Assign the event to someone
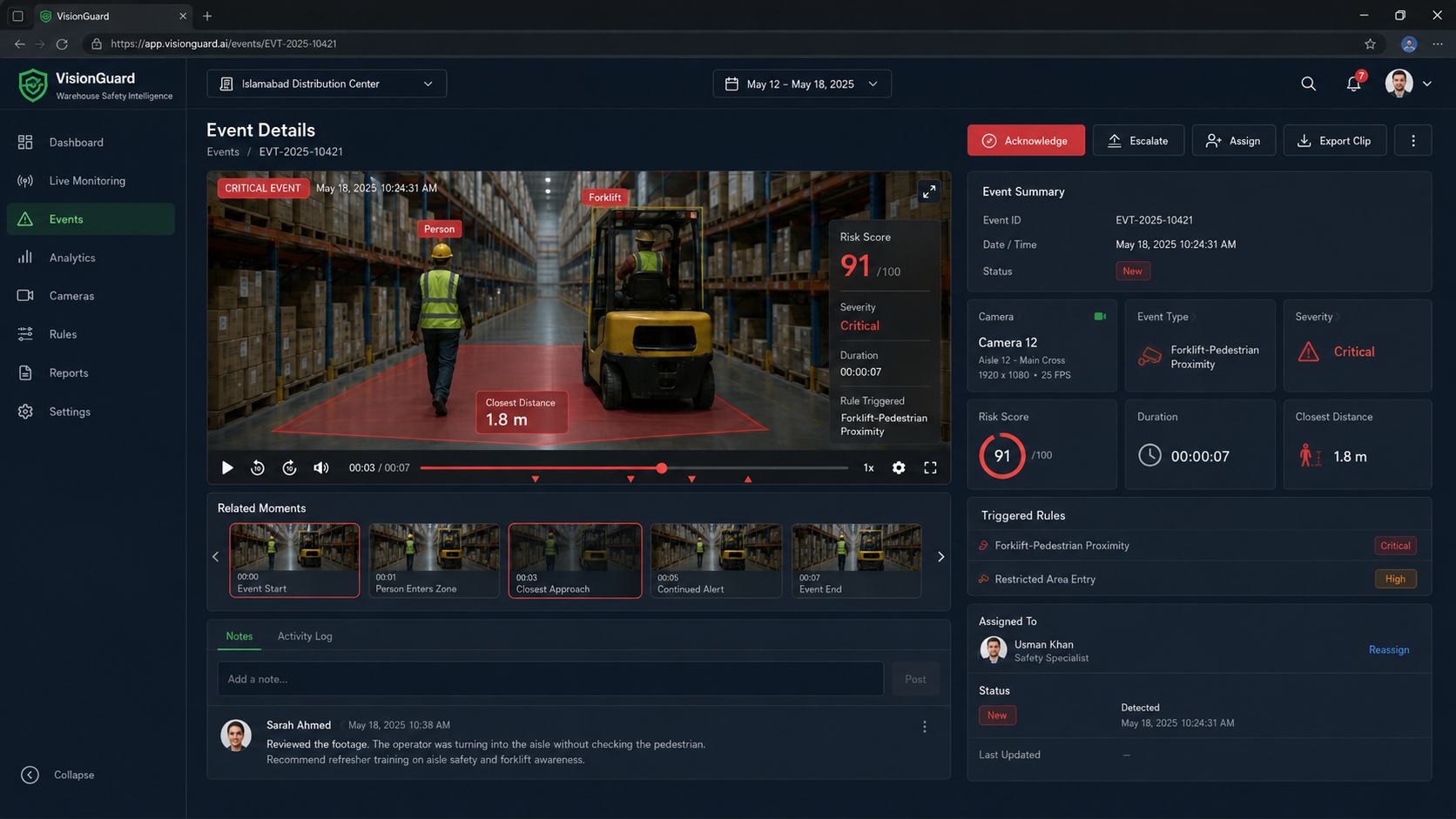 coord(1233,140)
